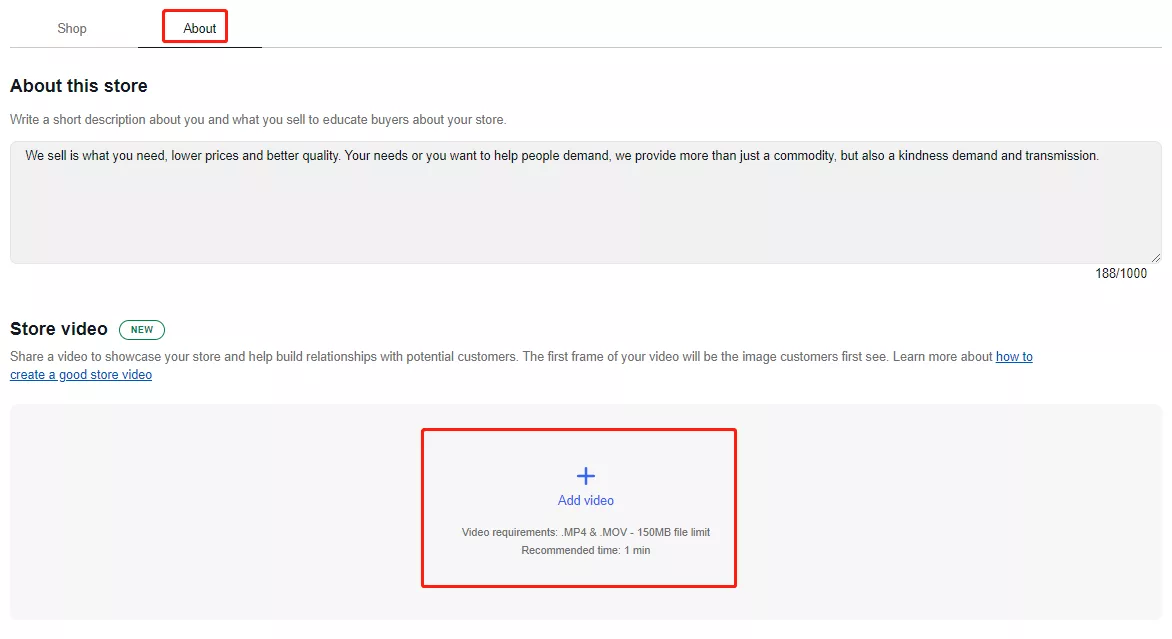Open the "how to" help link
The height and width of the screenshot is (639, 1172).
click(1014, 357)
